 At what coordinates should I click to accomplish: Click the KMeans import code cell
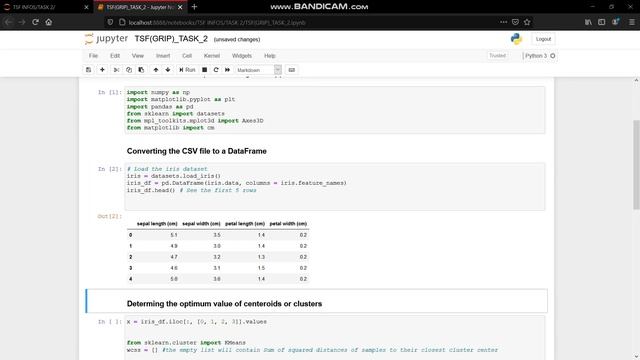click(x=335, y=338)
